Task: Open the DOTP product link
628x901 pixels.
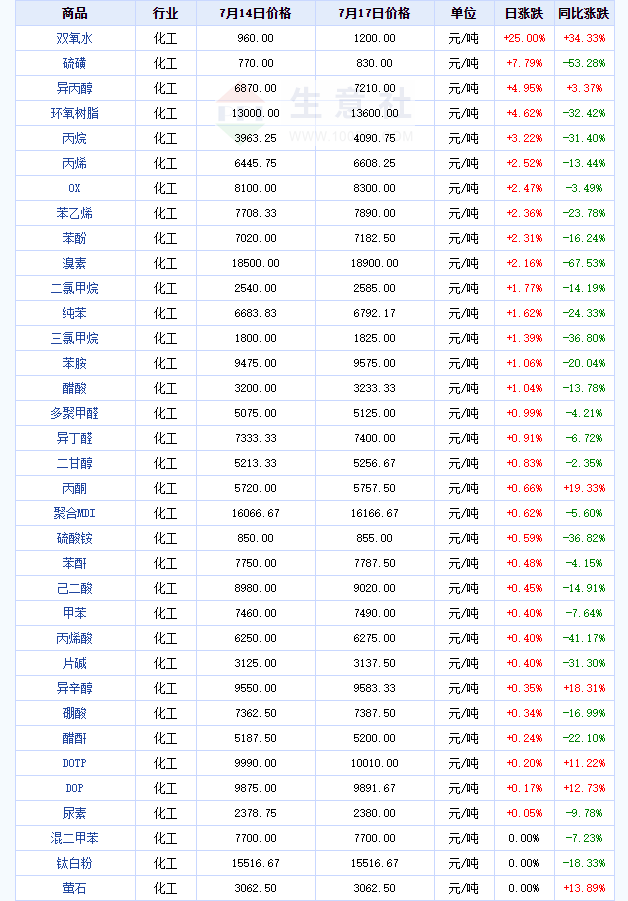Action: 74,763
